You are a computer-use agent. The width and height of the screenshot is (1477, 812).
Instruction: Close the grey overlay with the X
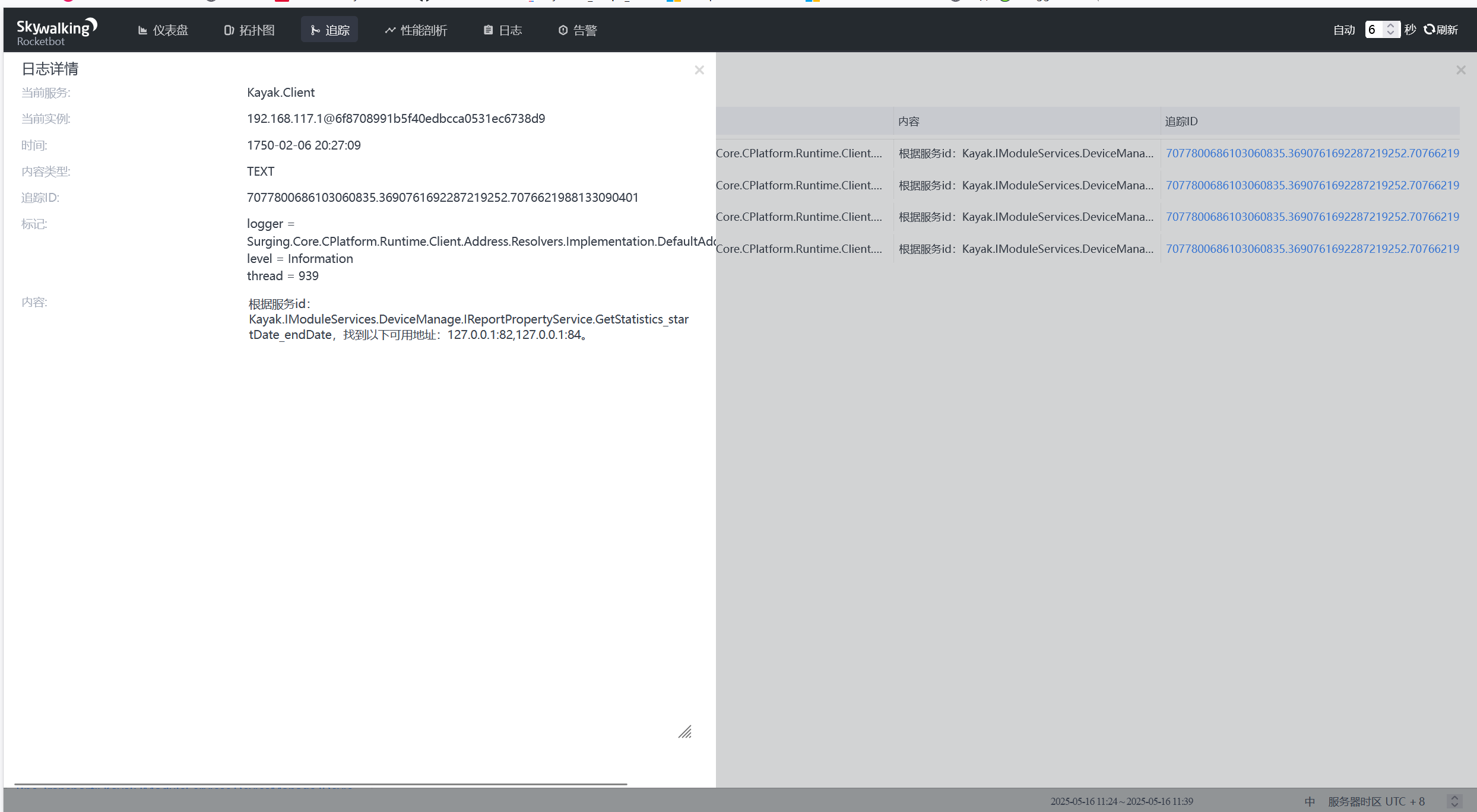pos(1460,70)
